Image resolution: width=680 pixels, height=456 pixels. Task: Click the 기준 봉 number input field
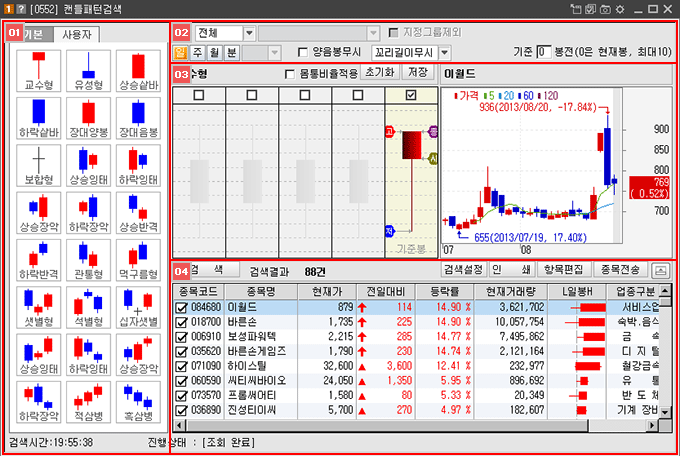(x=543, y=51)
